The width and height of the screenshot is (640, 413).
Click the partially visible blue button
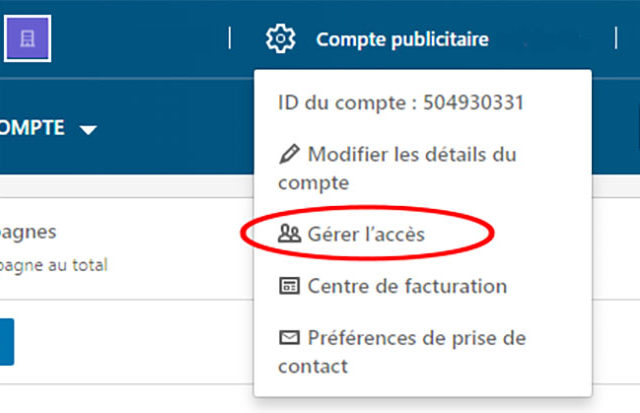point(7,342)
